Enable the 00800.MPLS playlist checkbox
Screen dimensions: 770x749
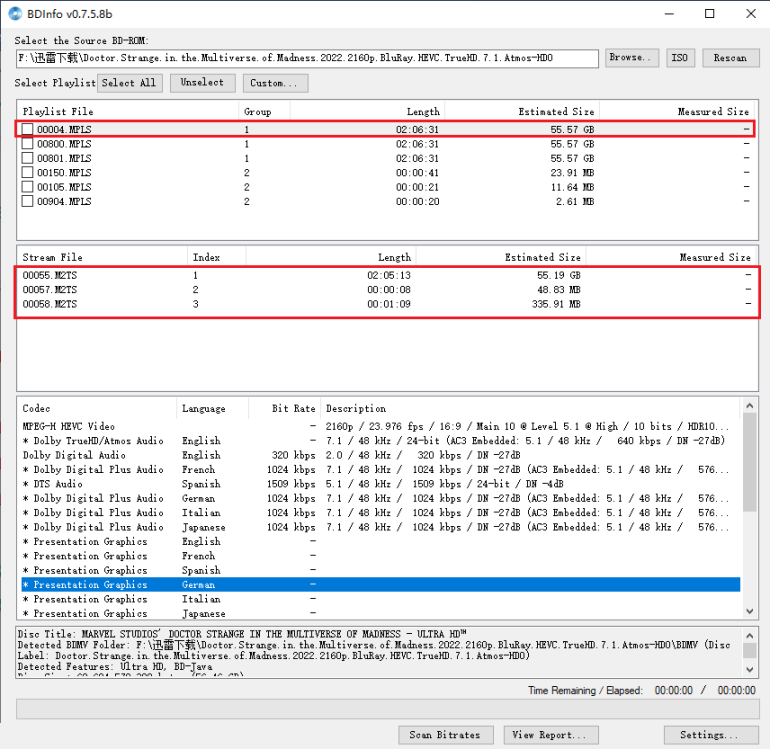pos(28,144)
